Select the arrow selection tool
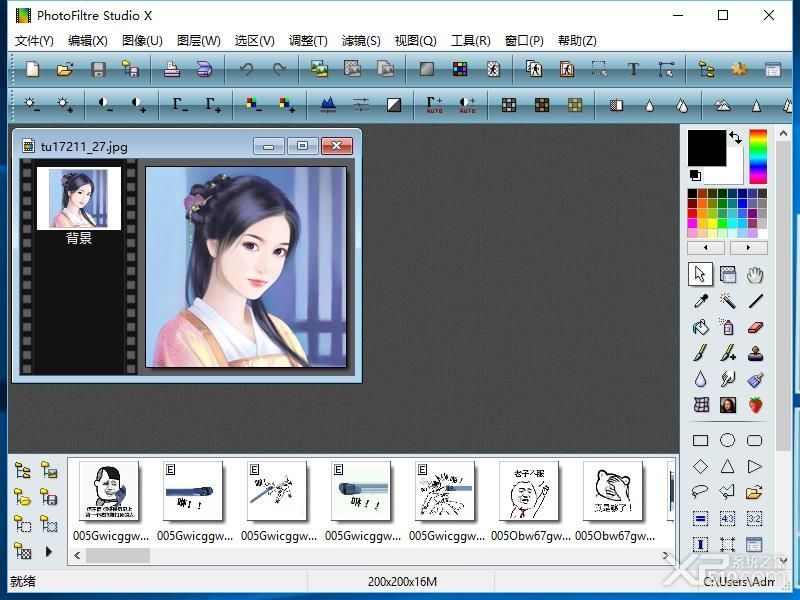The image size is (800, 600). [701, 274]
